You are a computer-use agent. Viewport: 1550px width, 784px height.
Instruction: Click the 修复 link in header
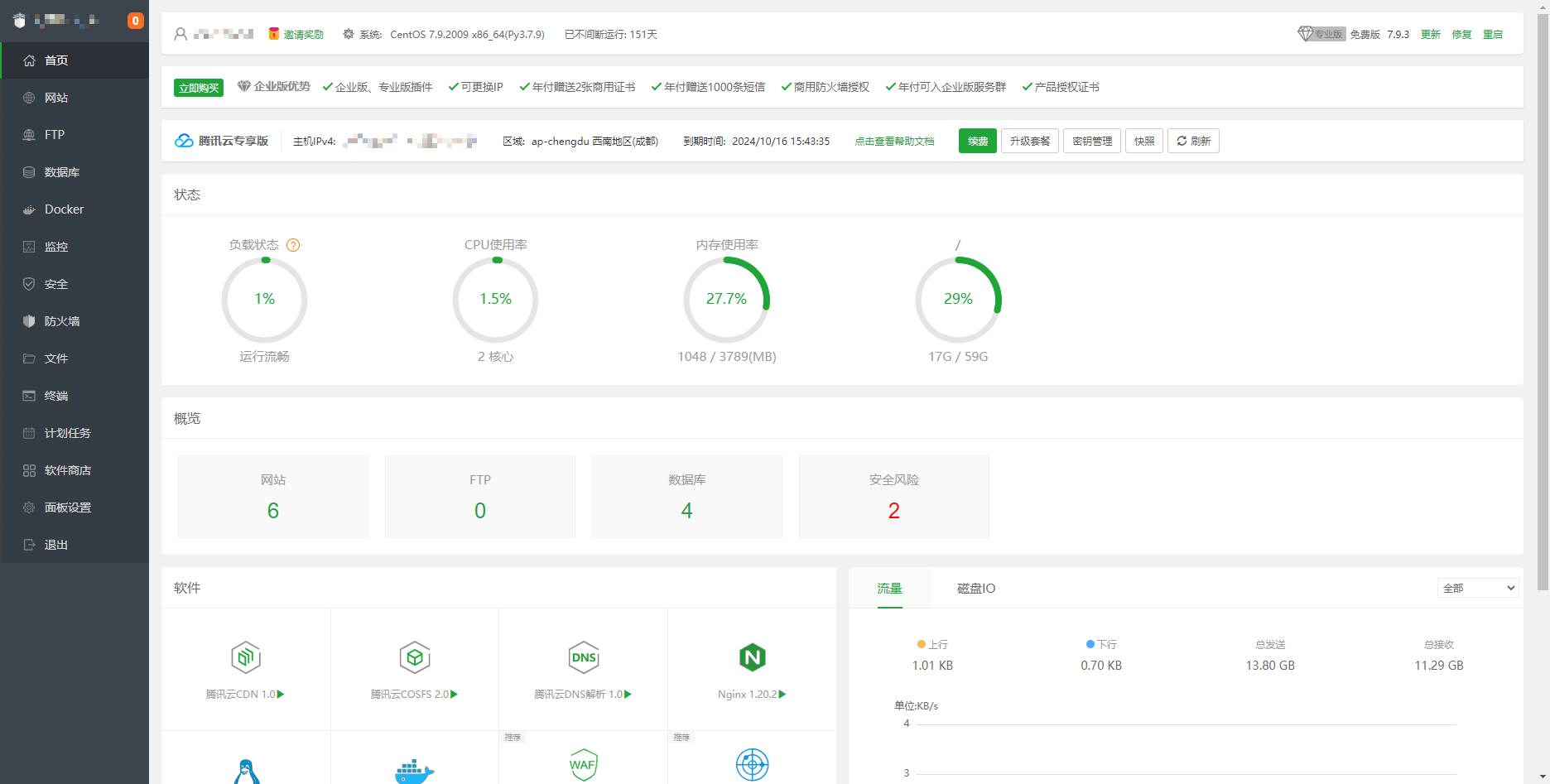pyautogui.click(x=1461, y=34)
